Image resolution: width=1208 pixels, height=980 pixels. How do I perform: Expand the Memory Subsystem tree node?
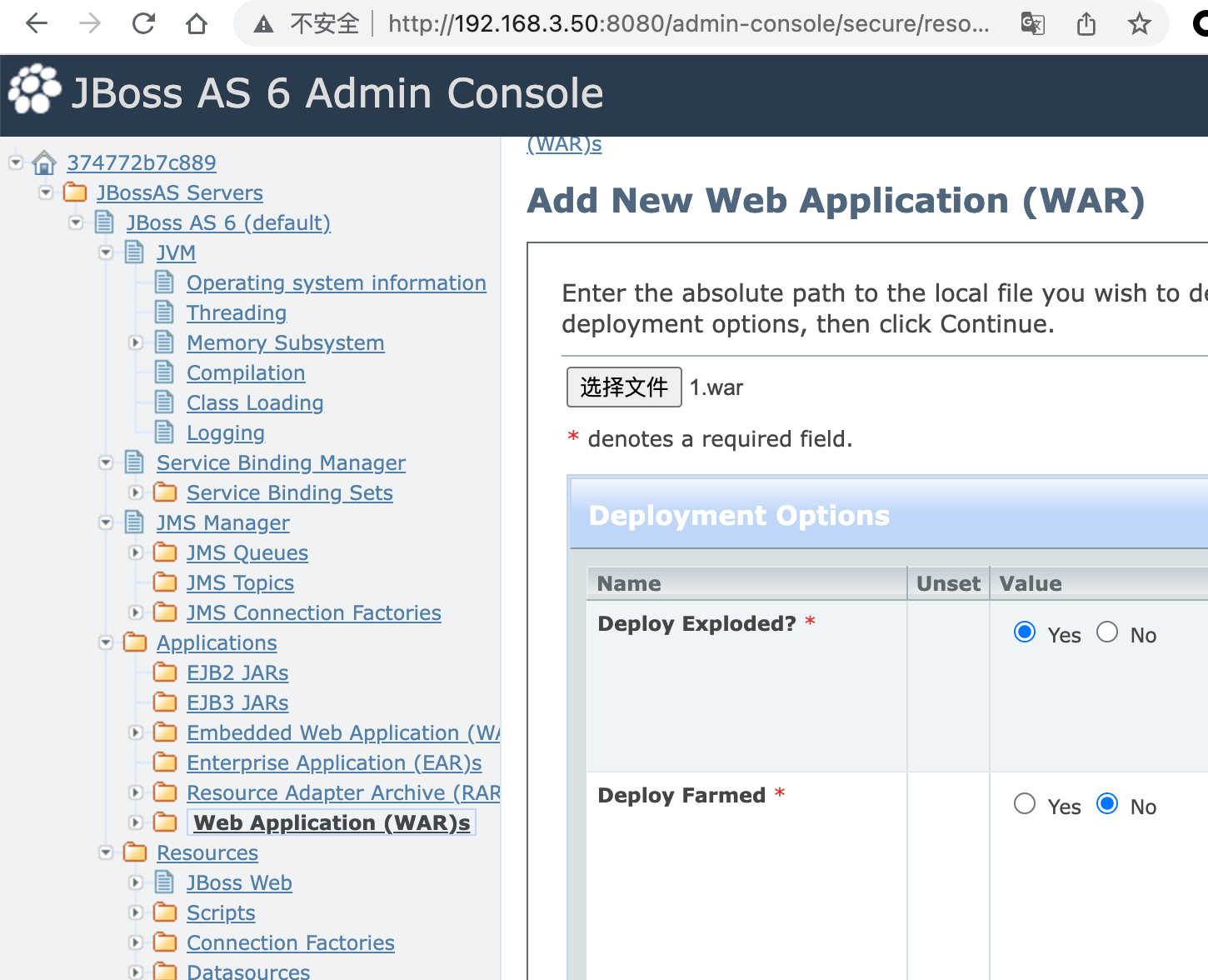coord(136,342)
